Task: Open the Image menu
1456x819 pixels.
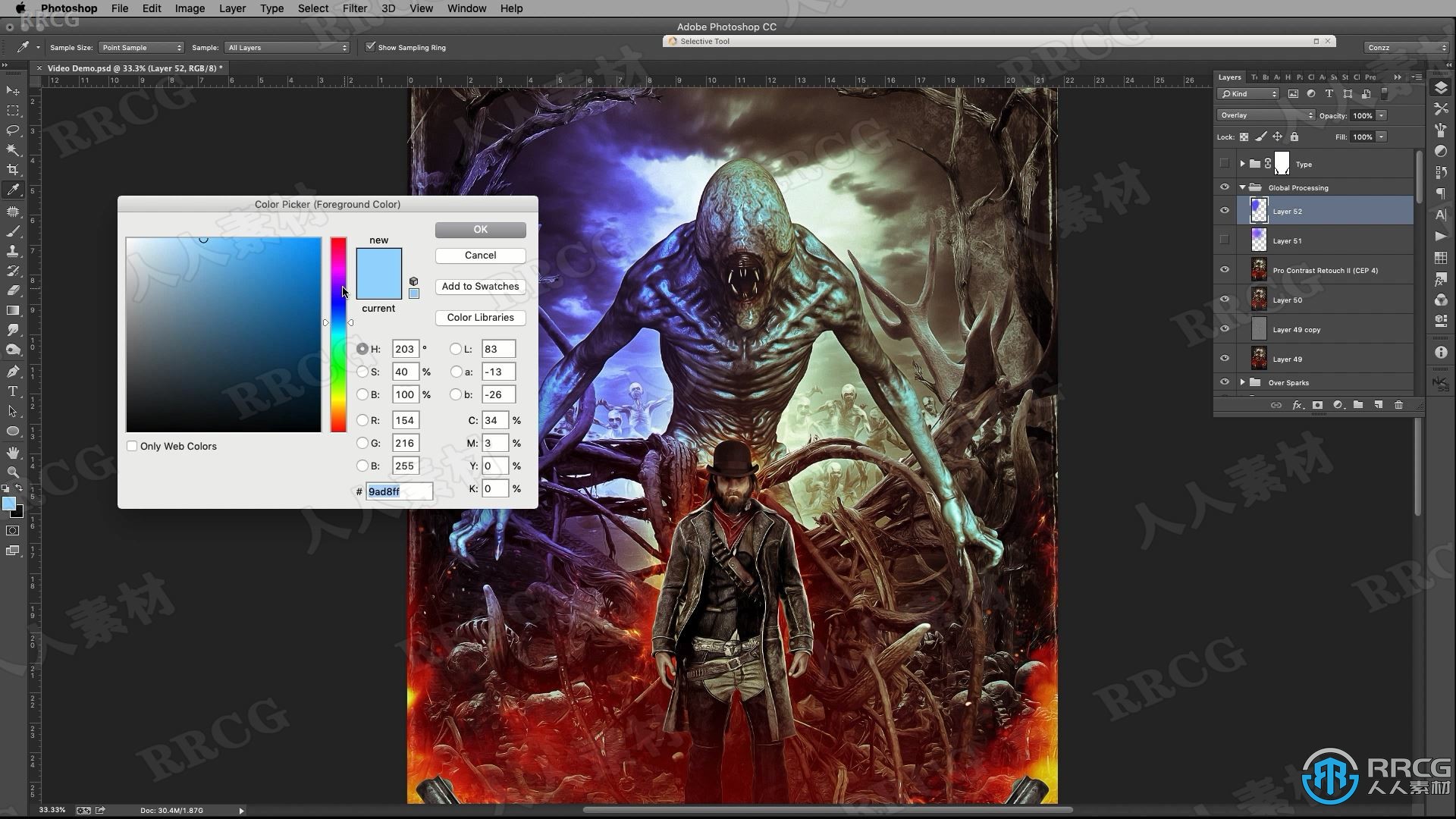Action: pos(189,8)
